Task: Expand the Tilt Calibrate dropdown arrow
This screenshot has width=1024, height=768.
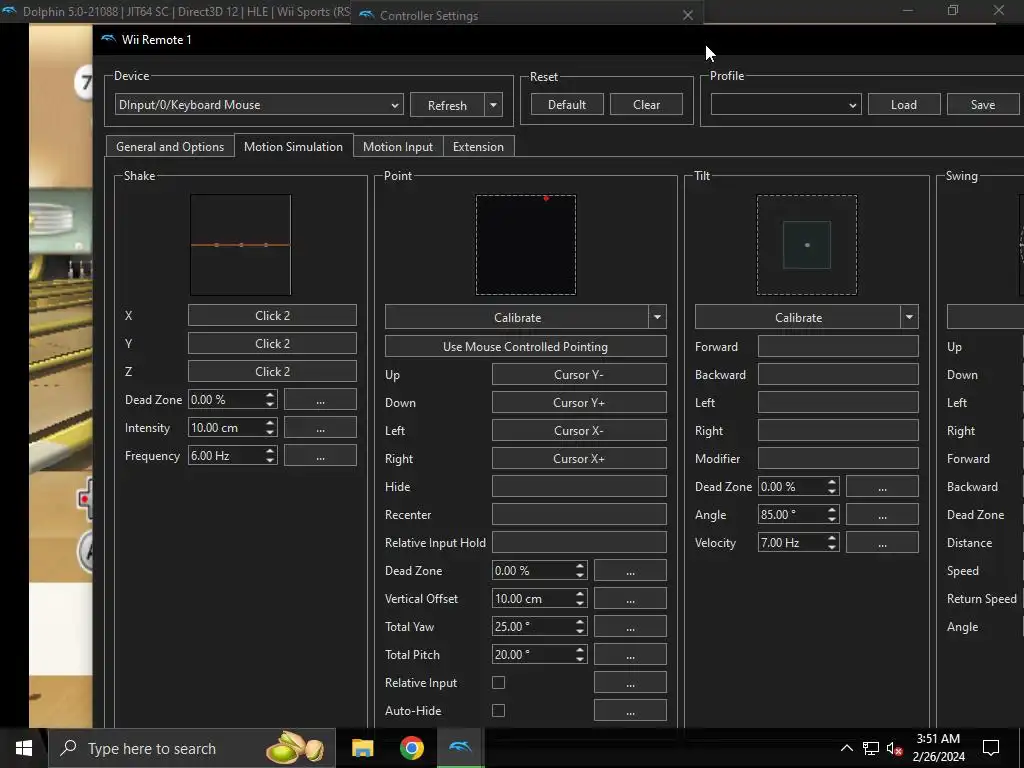Action: pos(909,317)
